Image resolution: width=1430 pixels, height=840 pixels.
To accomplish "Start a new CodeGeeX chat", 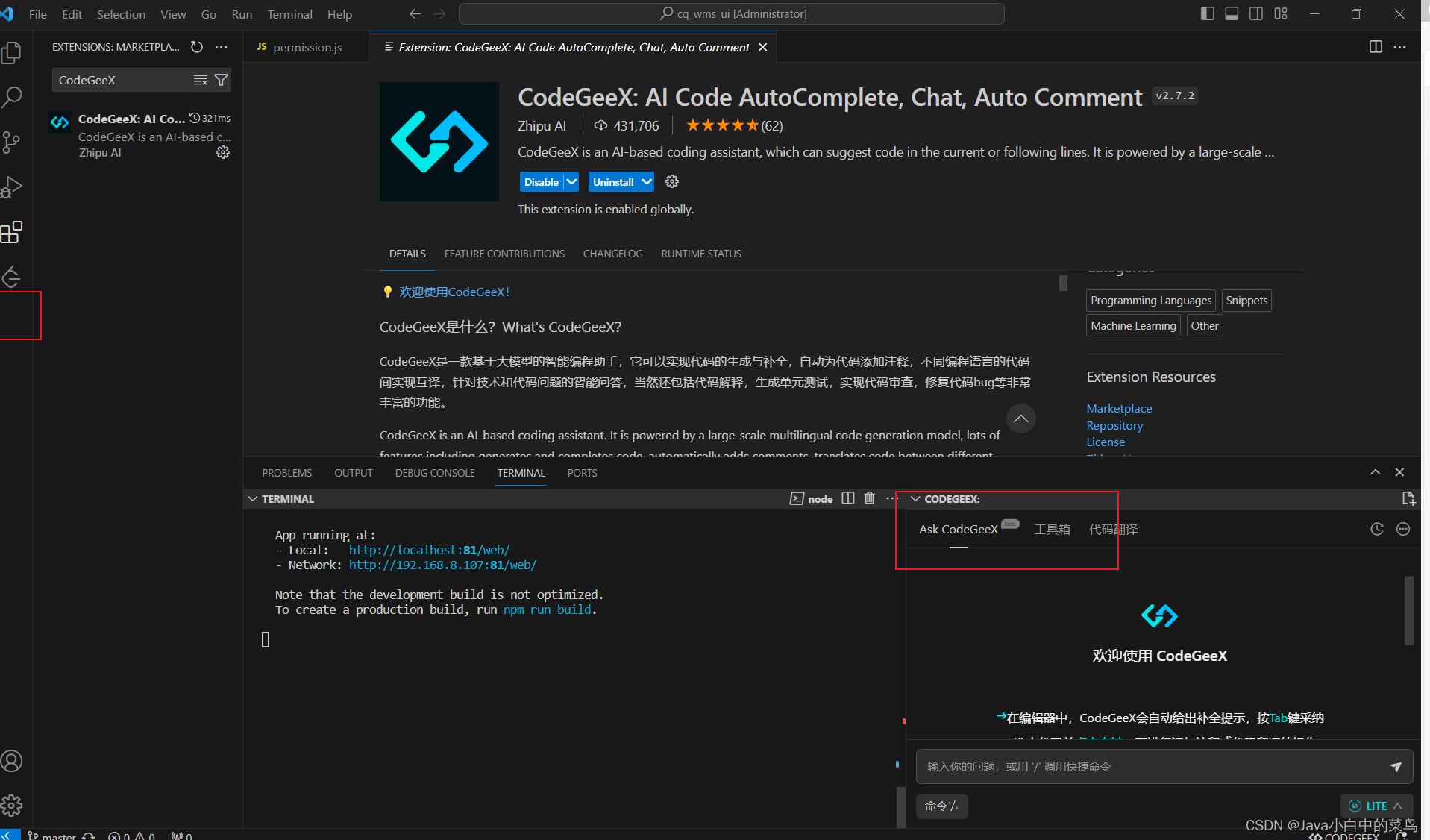I will (x=1408, y=498).
